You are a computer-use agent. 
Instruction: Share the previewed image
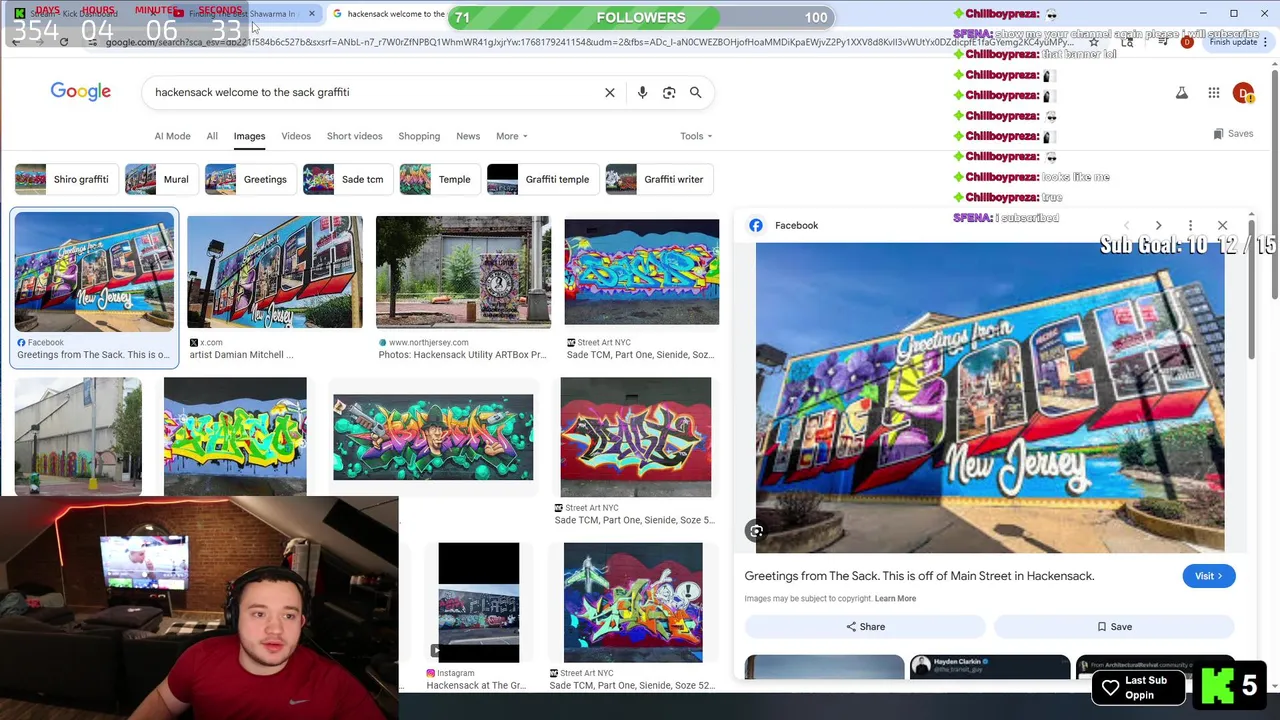865,627
